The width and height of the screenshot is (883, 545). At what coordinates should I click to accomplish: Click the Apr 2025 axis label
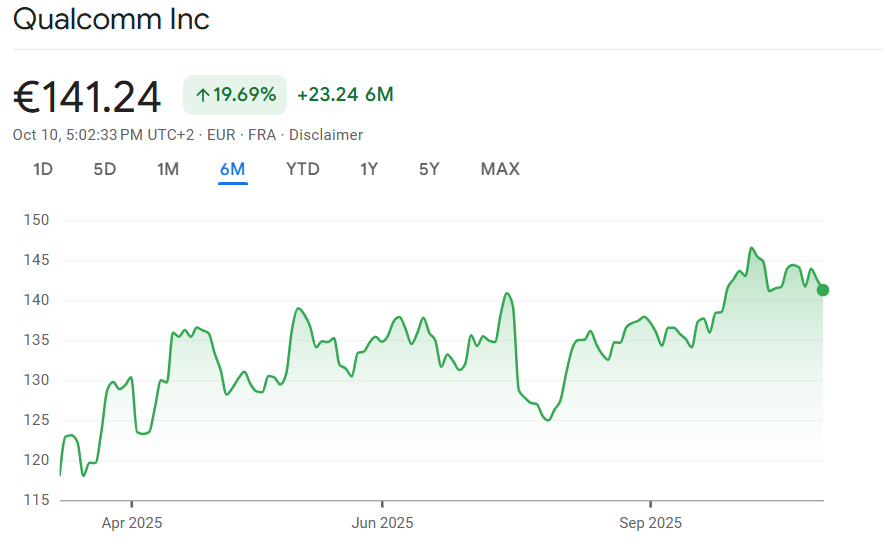coord(132,523)
